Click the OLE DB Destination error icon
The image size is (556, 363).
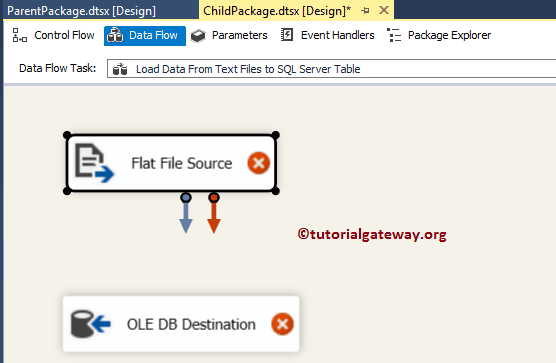pyautogui.click(x=282, y=324)
